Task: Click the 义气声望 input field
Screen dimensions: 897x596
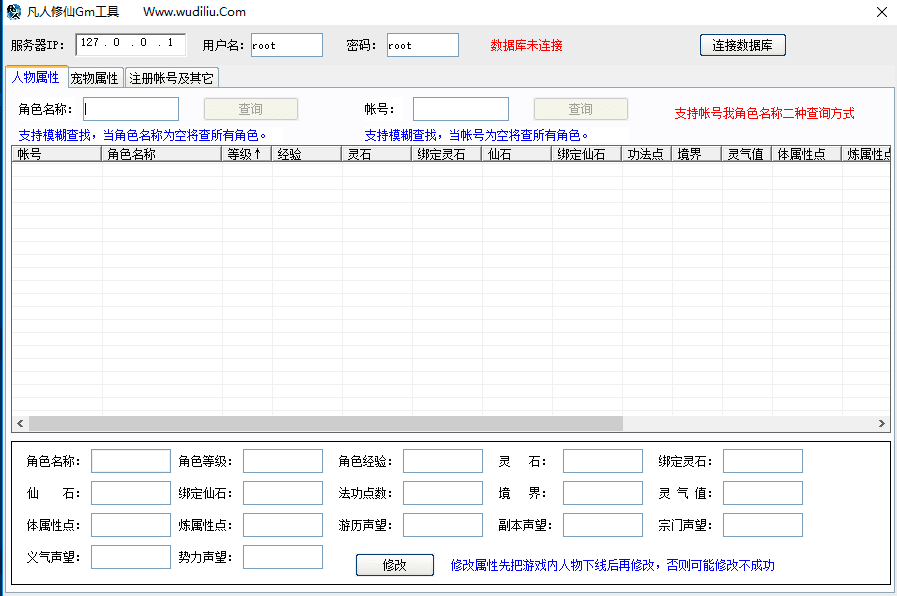Action: tap(131, 557)
